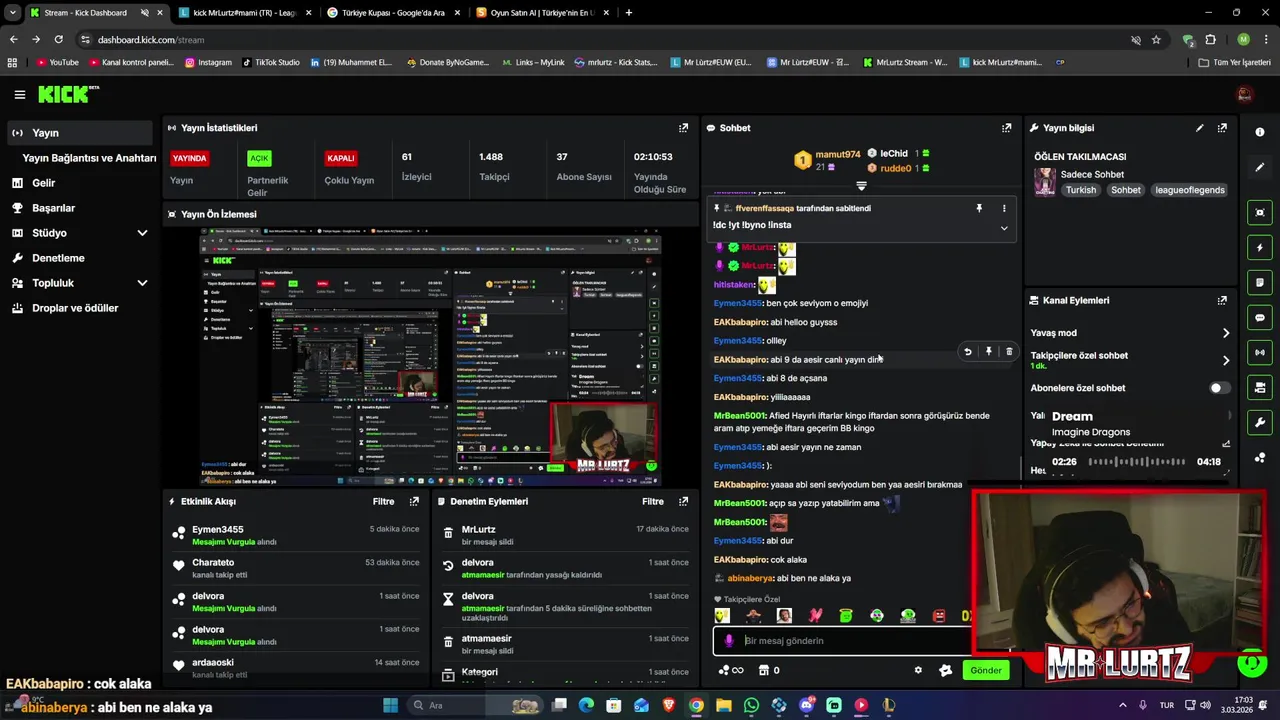Open Yavaş mod settings arrow
1280x720 pixels.
tap(1226, 333)
